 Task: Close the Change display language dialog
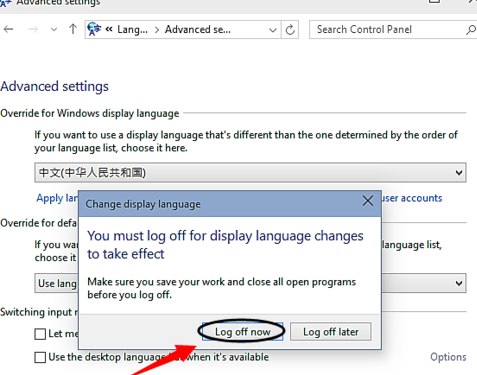[x=368, y=201]
